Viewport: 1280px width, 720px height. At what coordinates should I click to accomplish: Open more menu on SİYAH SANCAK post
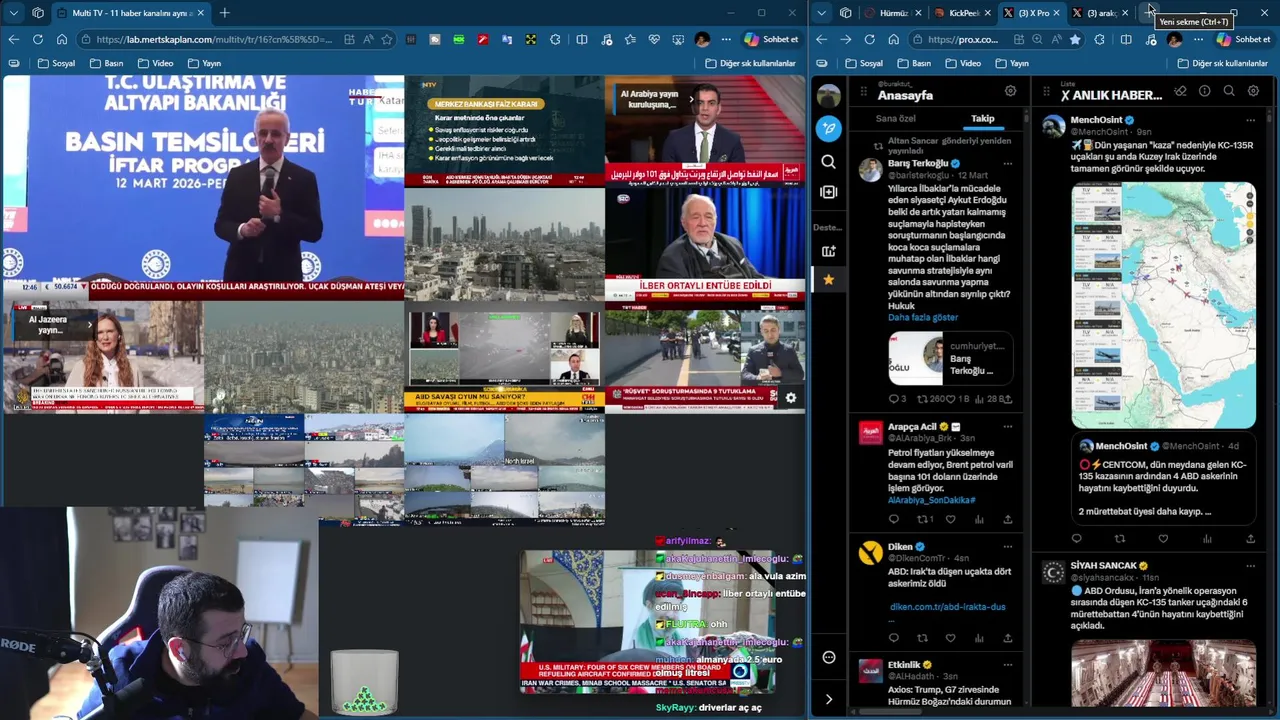point(1250,566)
